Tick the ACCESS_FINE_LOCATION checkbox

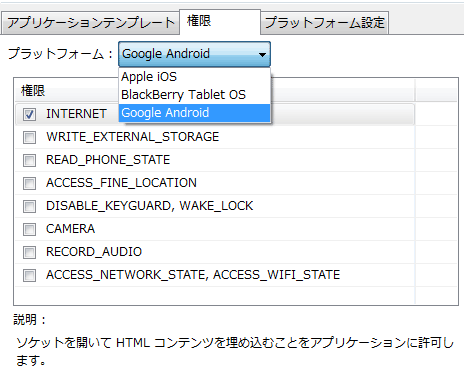(29, 183)
